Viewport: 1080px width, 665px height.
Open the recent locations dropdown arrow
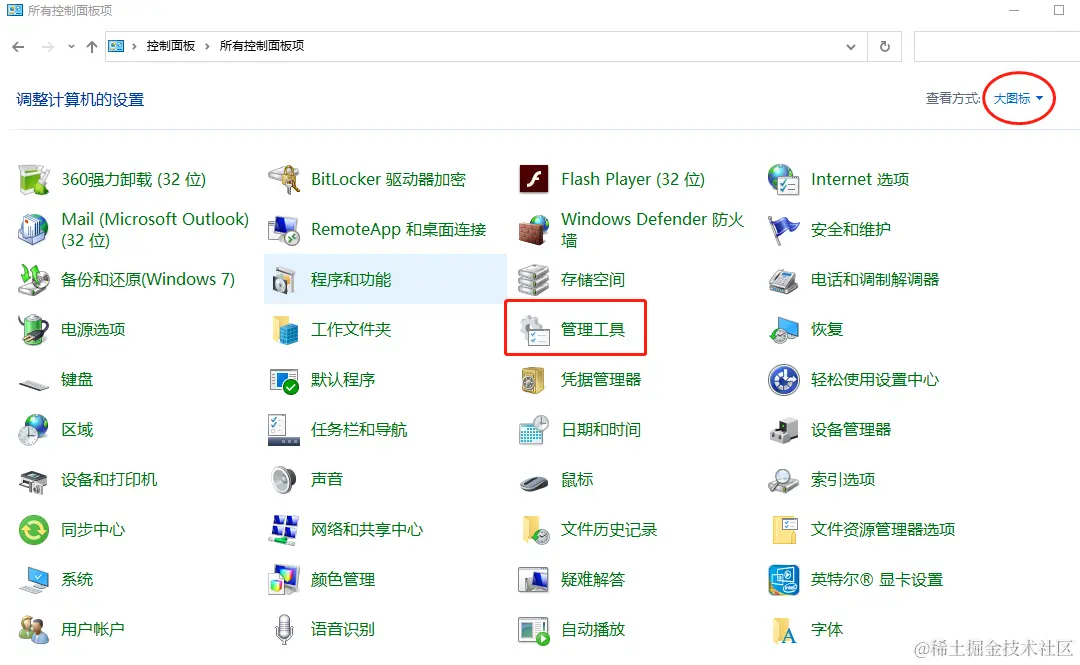(x=71, y=47)
